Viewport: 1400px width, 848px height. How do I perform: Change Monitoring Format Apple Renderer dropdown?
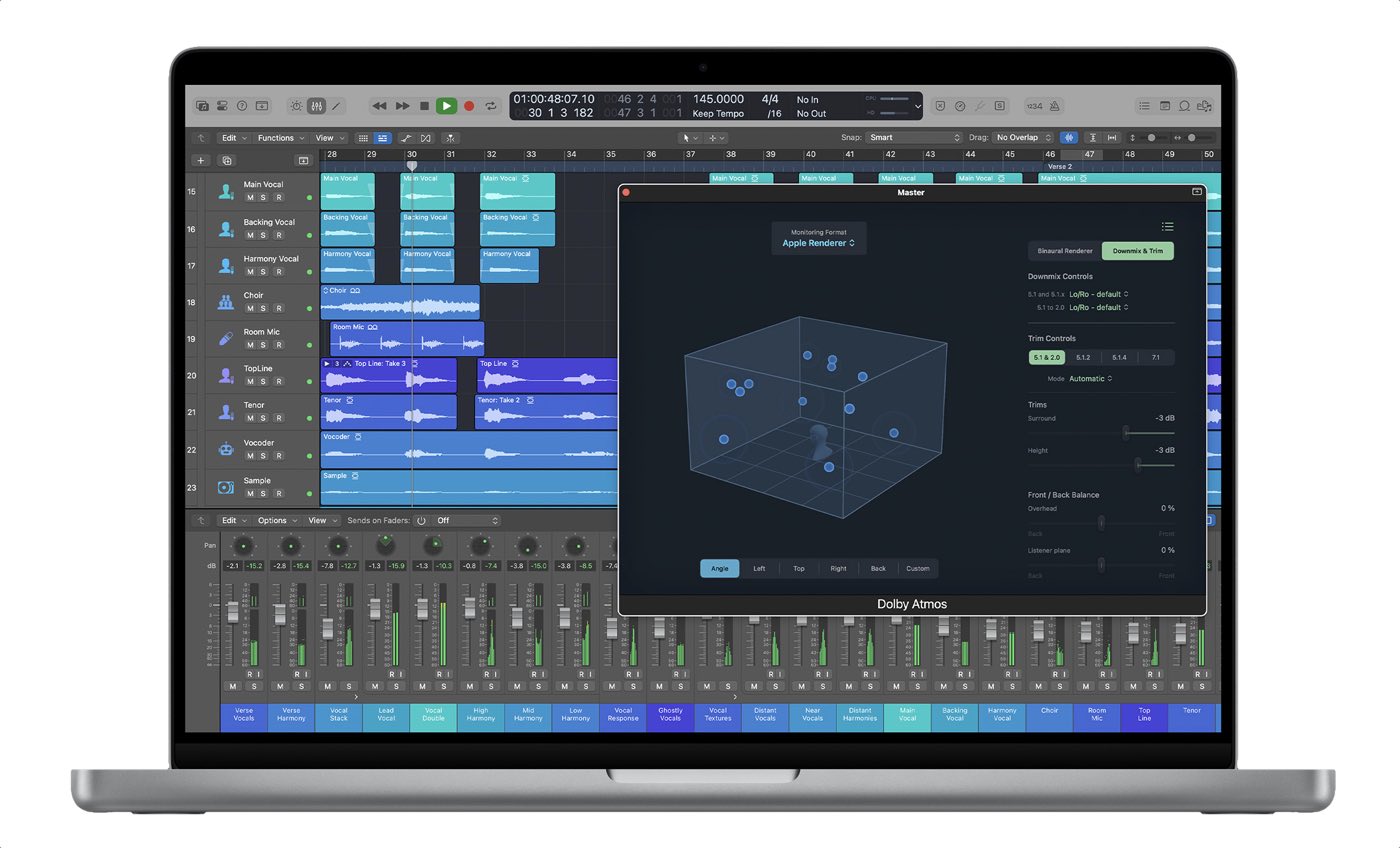(818, 243)
